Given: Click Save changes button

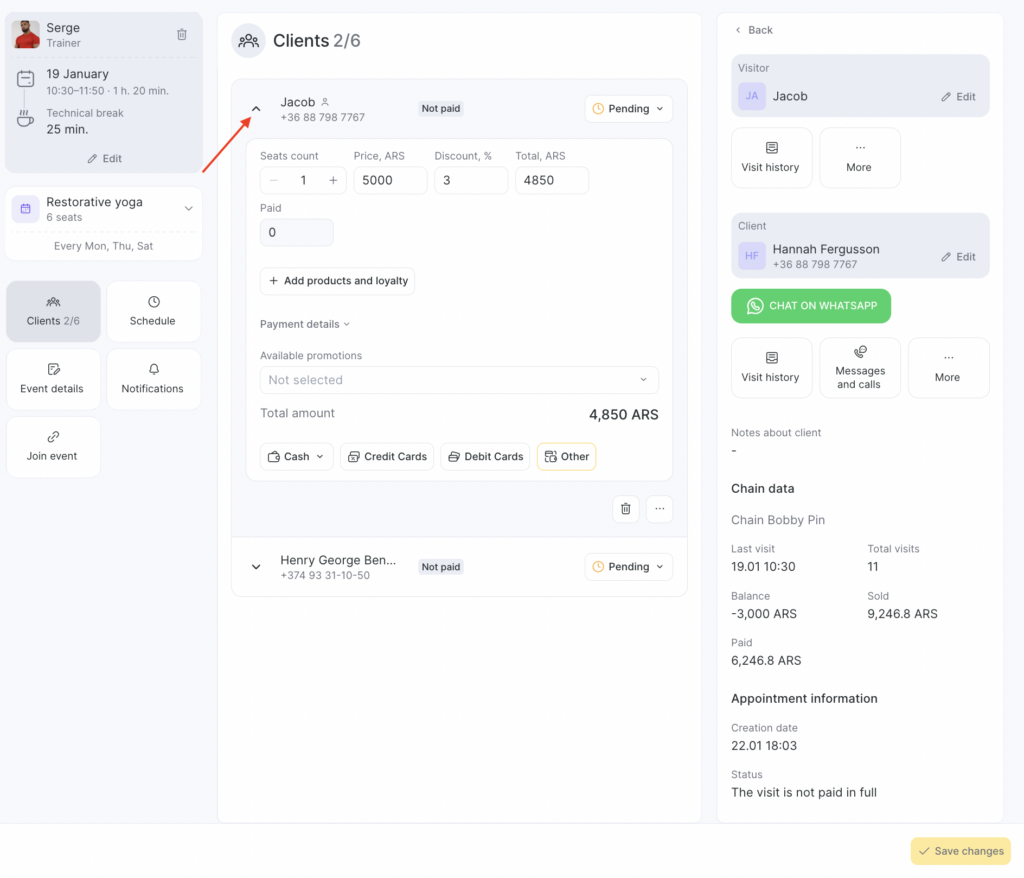Looking at the screenshot, I should 960,851.
